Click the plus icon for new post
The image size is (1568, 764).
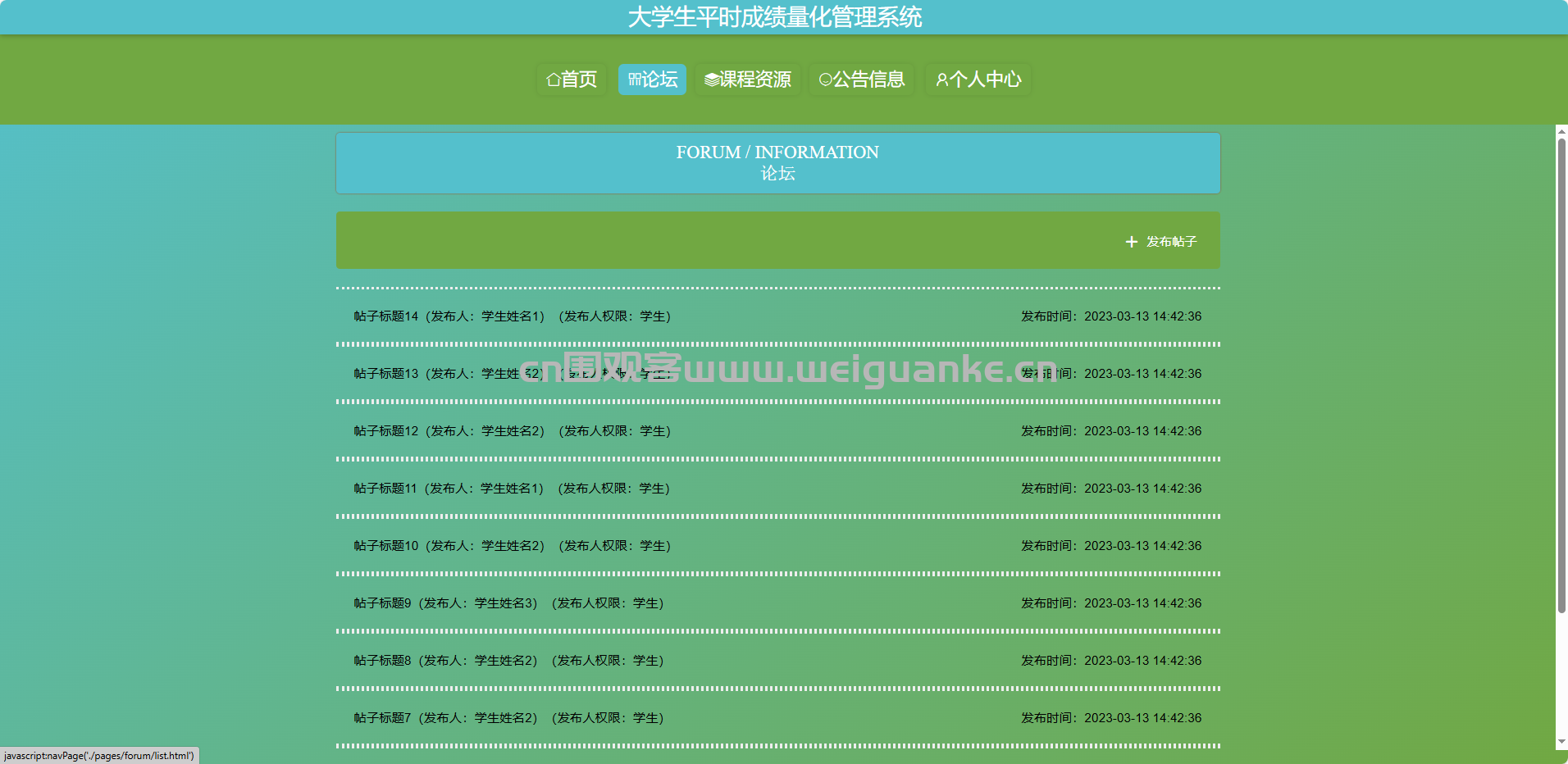pyautogui.click(x=1132, y=242)
